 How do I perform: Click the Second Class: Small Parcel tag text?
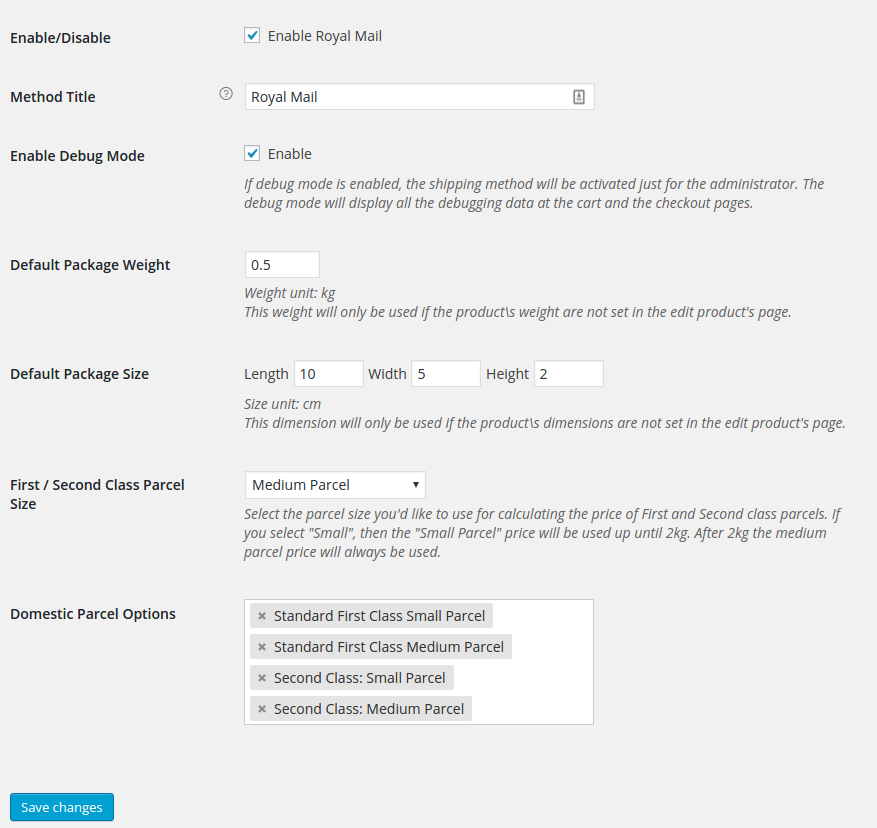(360, 678)
